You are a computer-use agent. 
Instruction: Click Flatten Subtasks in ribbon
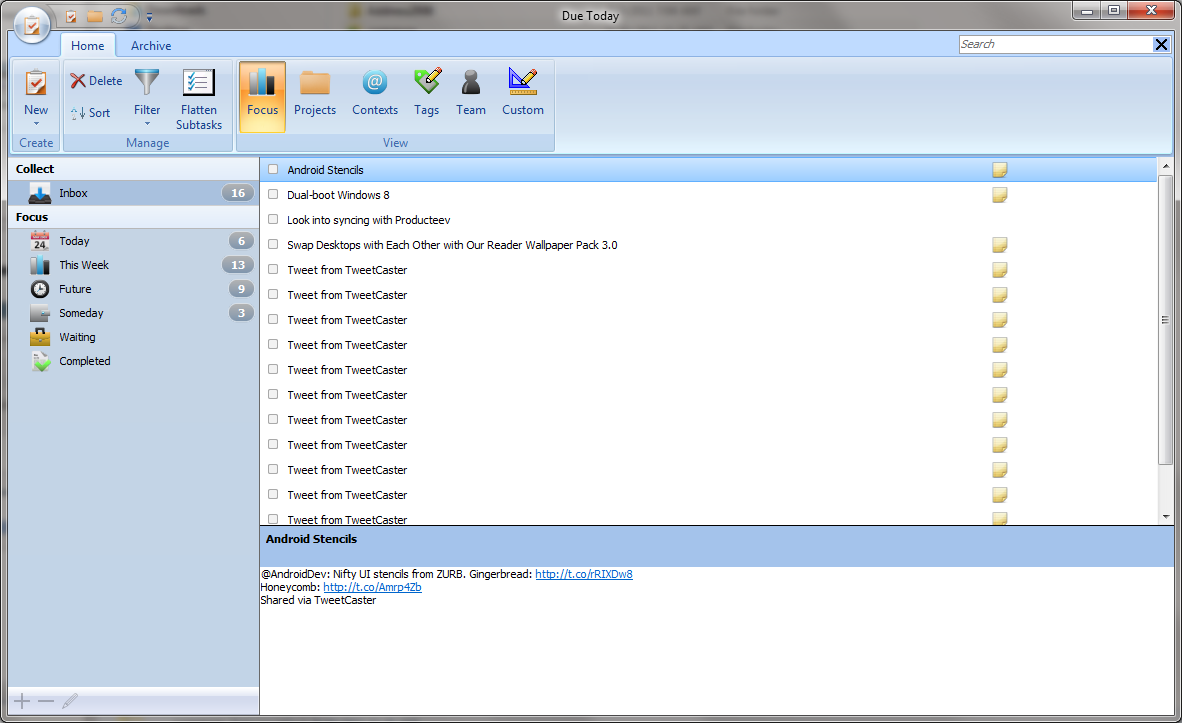click(x=199, y=100)
